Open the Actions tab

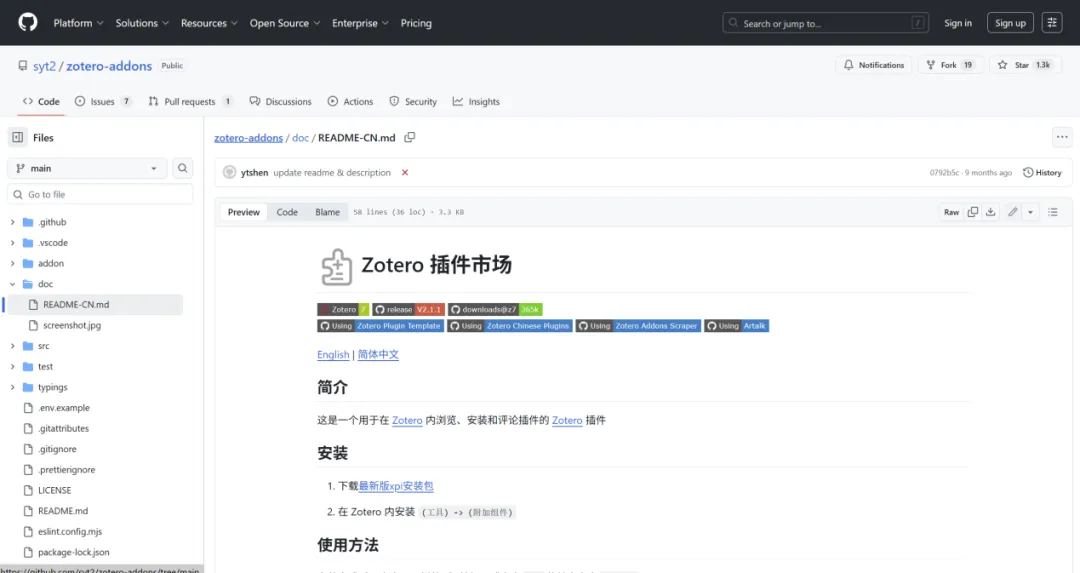pyautogui.click(x=351, y=101)
